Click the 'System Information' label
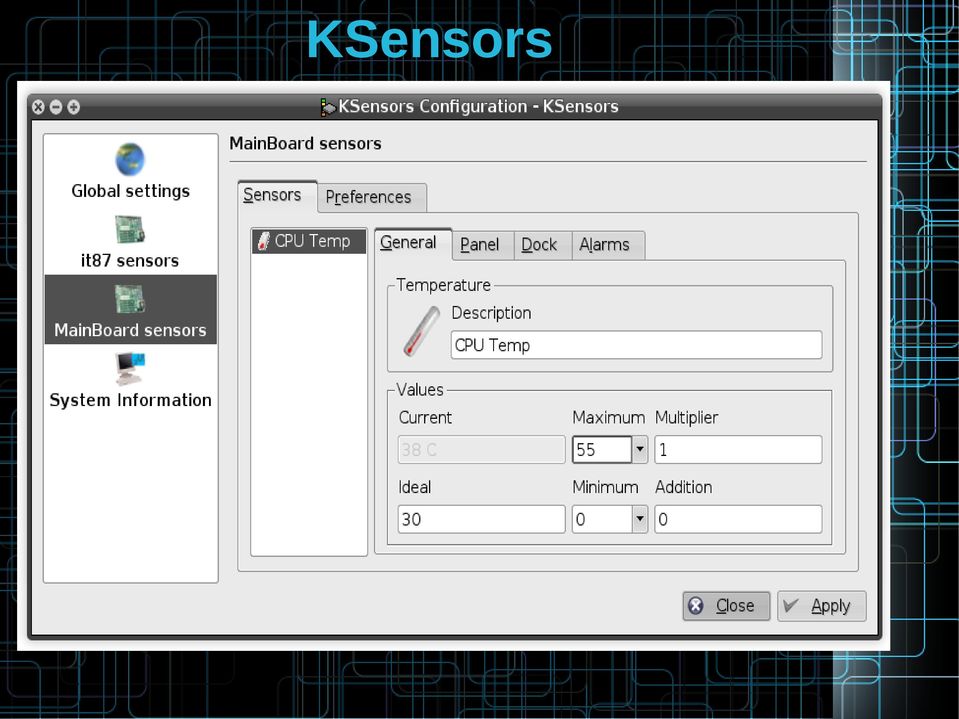This screenshot has height=719, width=959. [130, 400]
